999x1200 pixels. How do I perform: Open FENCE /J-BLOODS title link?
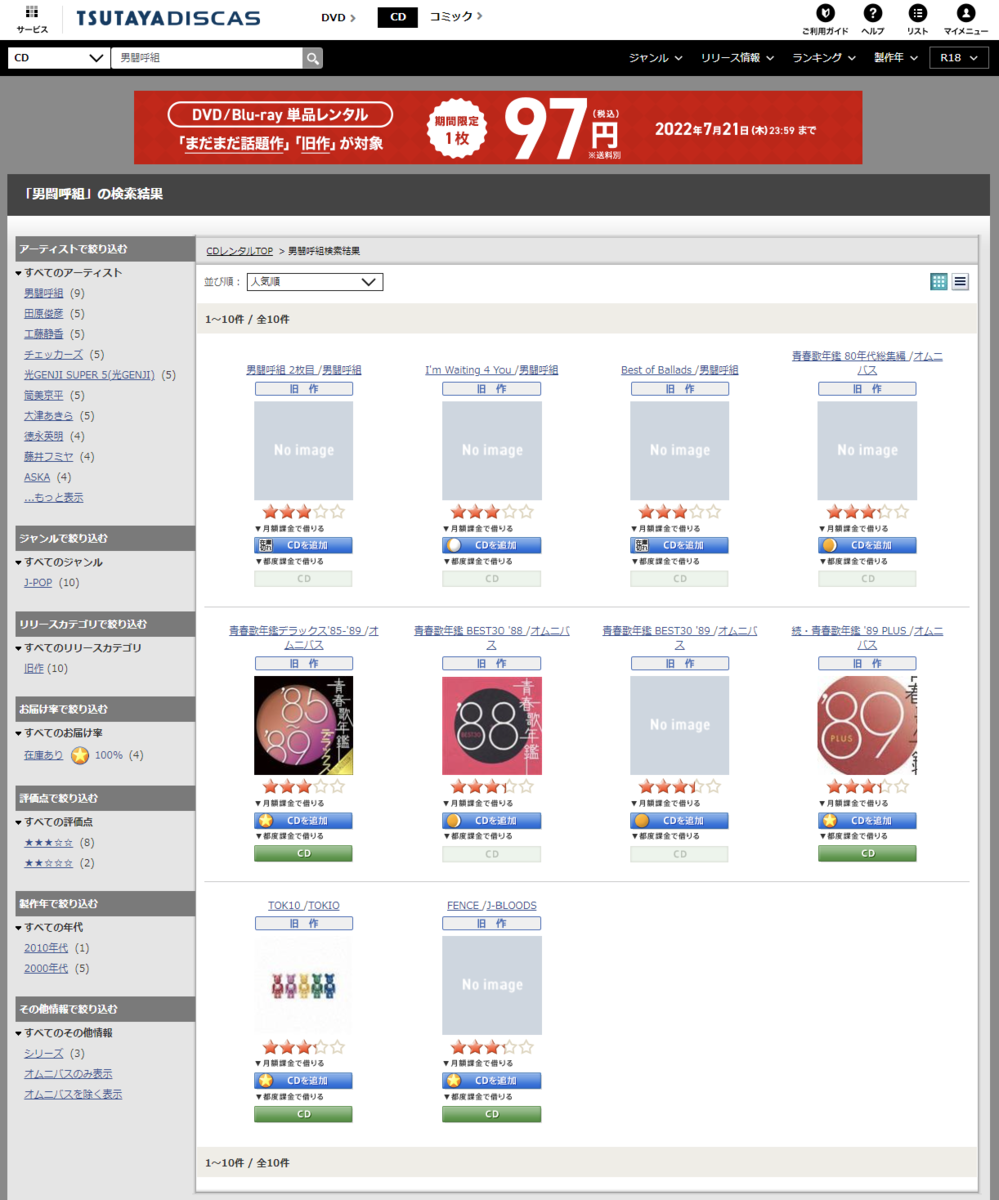click(x=491, y=905)
